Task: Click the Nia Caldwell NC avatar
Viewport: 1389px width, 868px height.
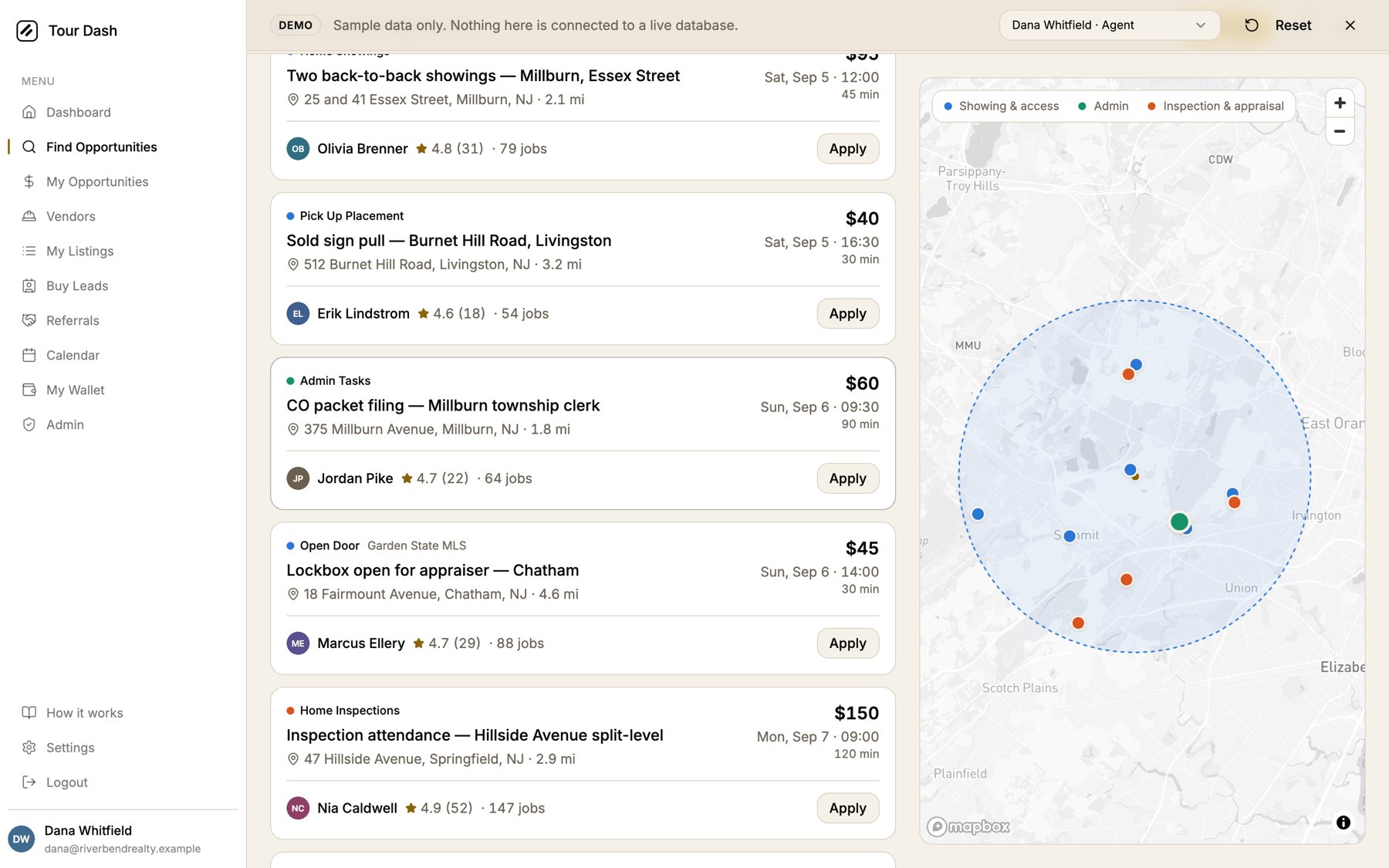Action: 298,808
